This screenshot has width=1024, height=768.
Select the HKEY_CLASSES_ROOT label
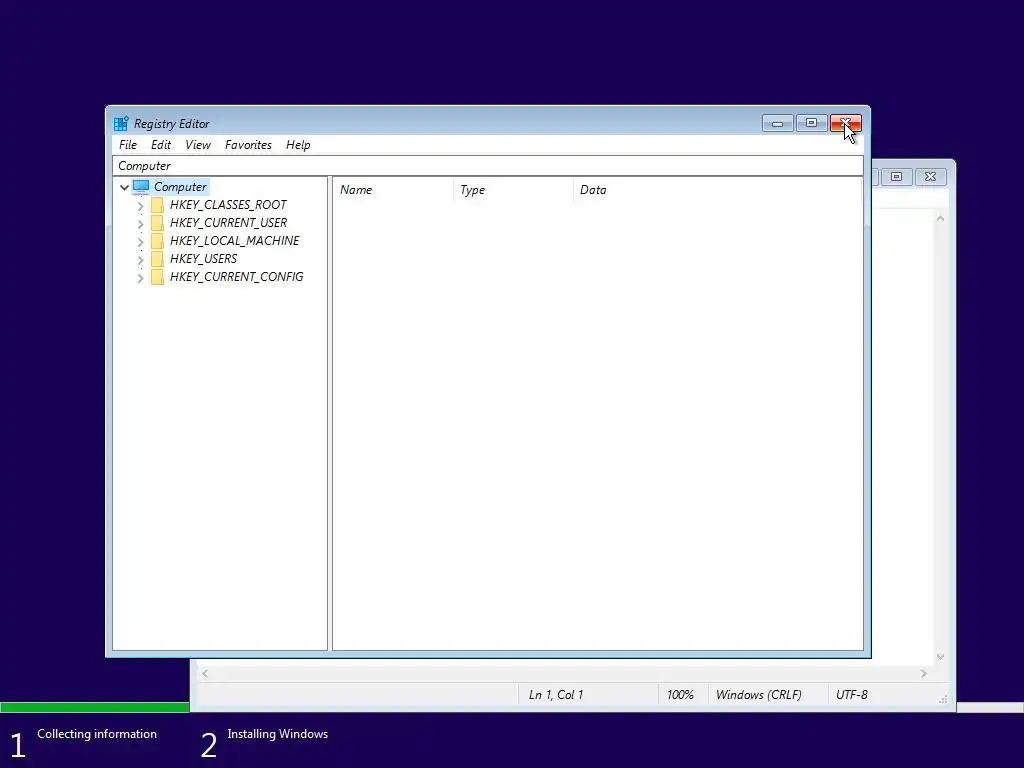pyautogui.click(x=228, y=205)
